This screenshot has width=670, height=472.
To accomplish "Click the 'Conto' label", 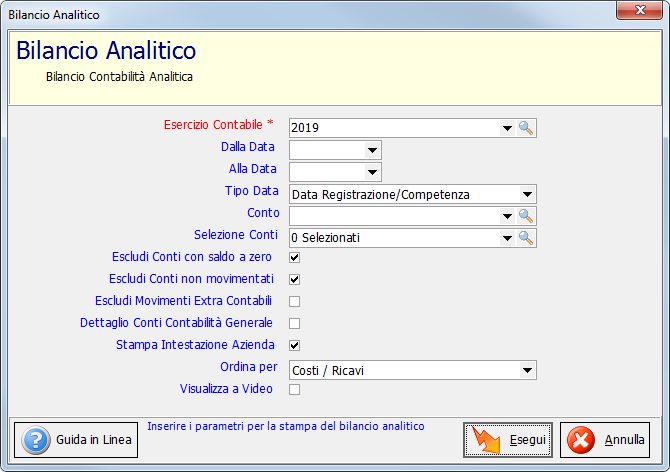I will (263, 213).
